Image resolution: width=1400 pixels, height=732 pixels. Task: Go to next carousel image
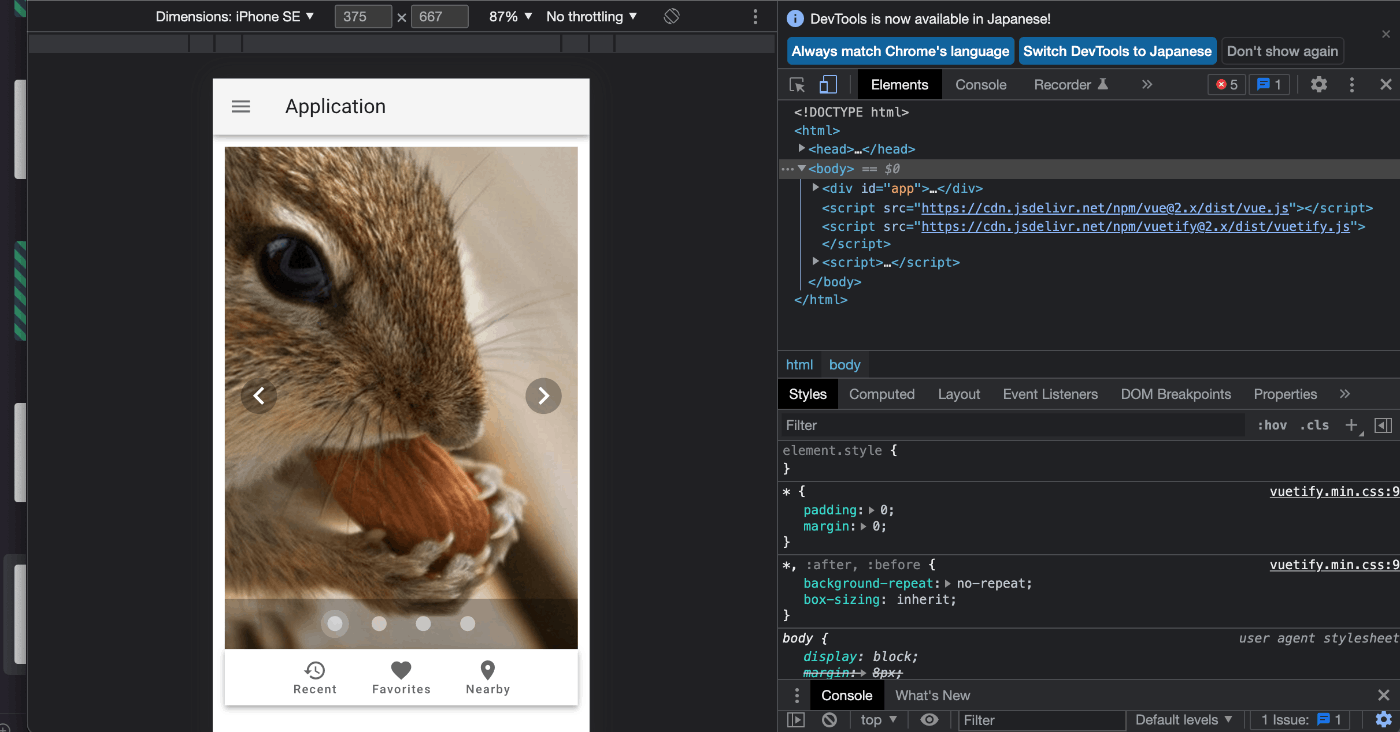pyautogui.click(x=543, y=396)
